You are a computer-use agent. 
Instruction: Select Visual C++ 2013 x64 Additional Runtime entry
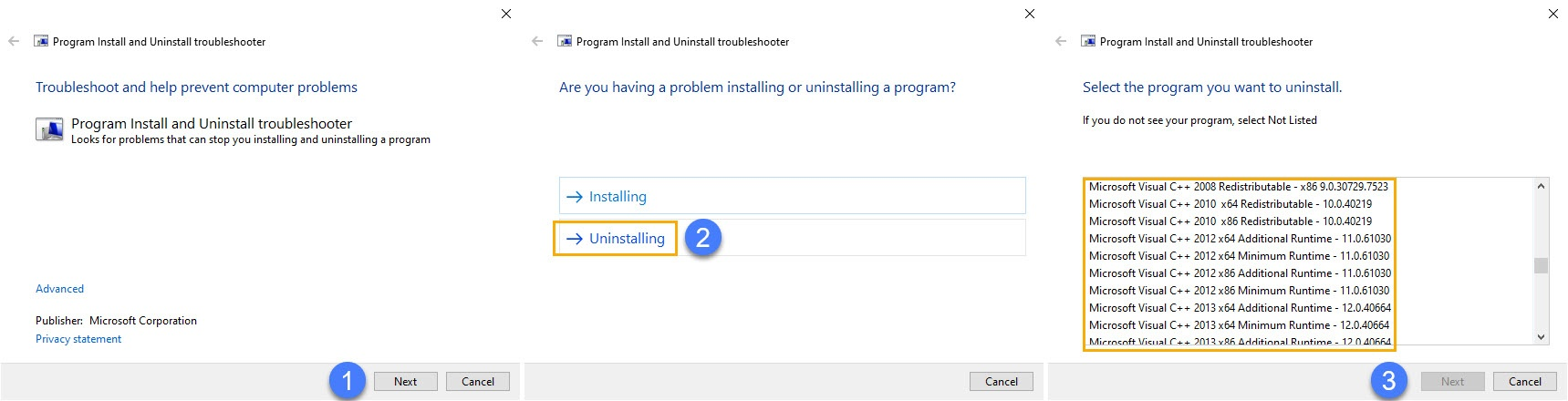1239,308
